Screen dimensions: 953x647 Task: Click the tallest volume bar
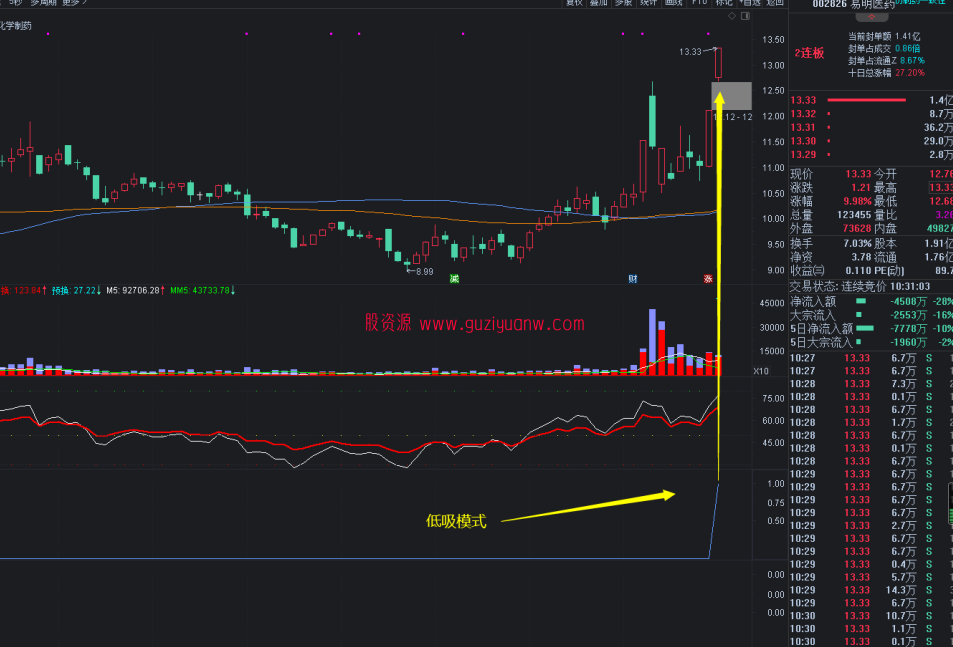coord(652,342)
